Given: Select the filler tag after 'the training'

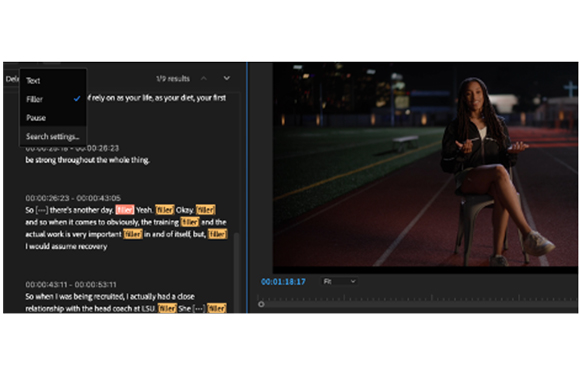Looking at the screenshot, I should tap(190, 222).
